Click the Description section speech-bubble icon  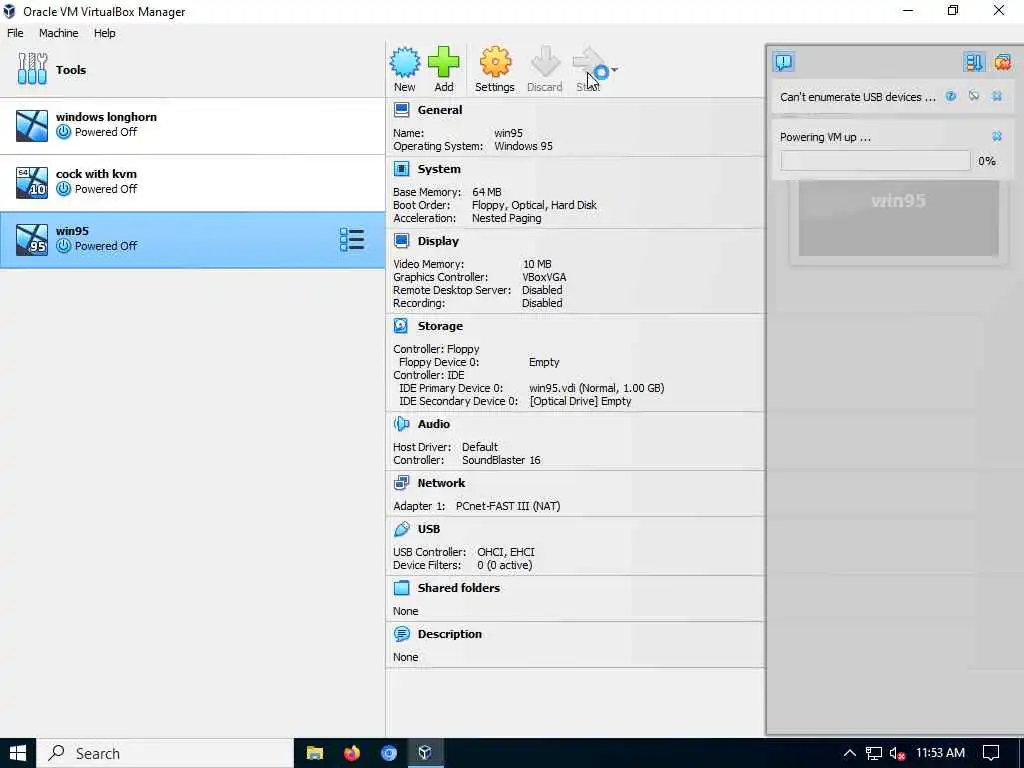[402, 634]
